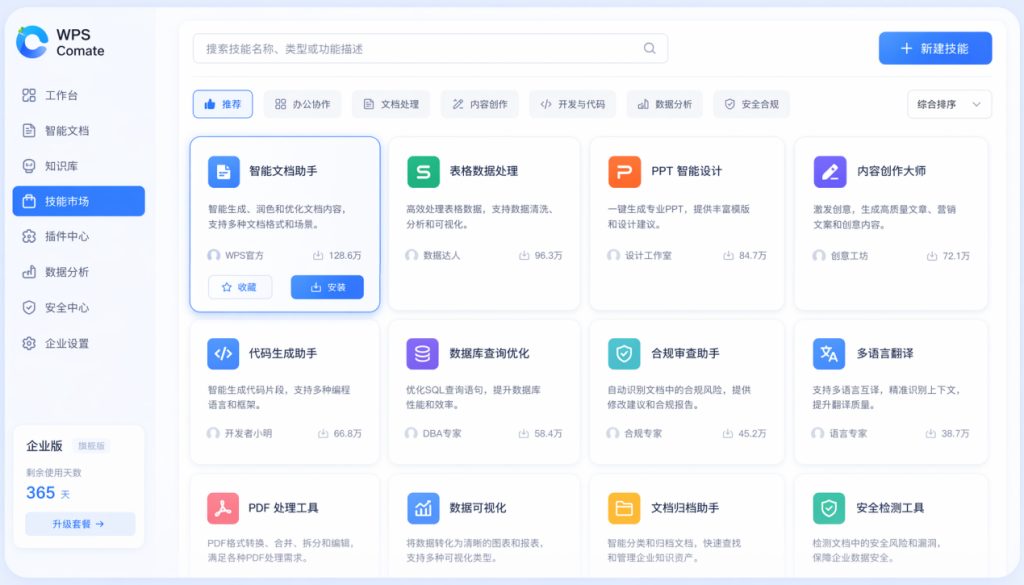Select the 办公协作 filter tab
The image size is (1024, 585).
pos(302,104)
